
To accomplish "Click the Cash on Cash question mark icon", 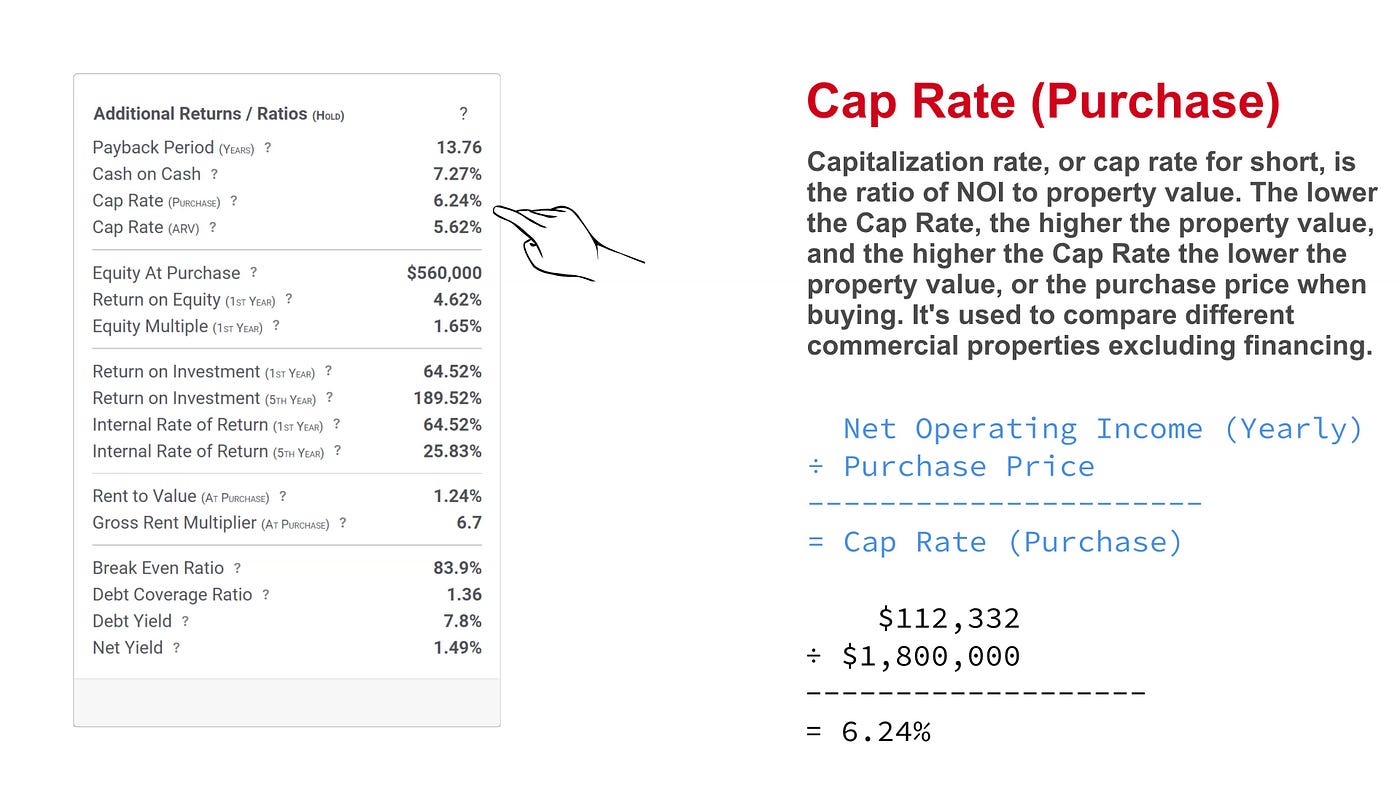I will pos(215,174).
